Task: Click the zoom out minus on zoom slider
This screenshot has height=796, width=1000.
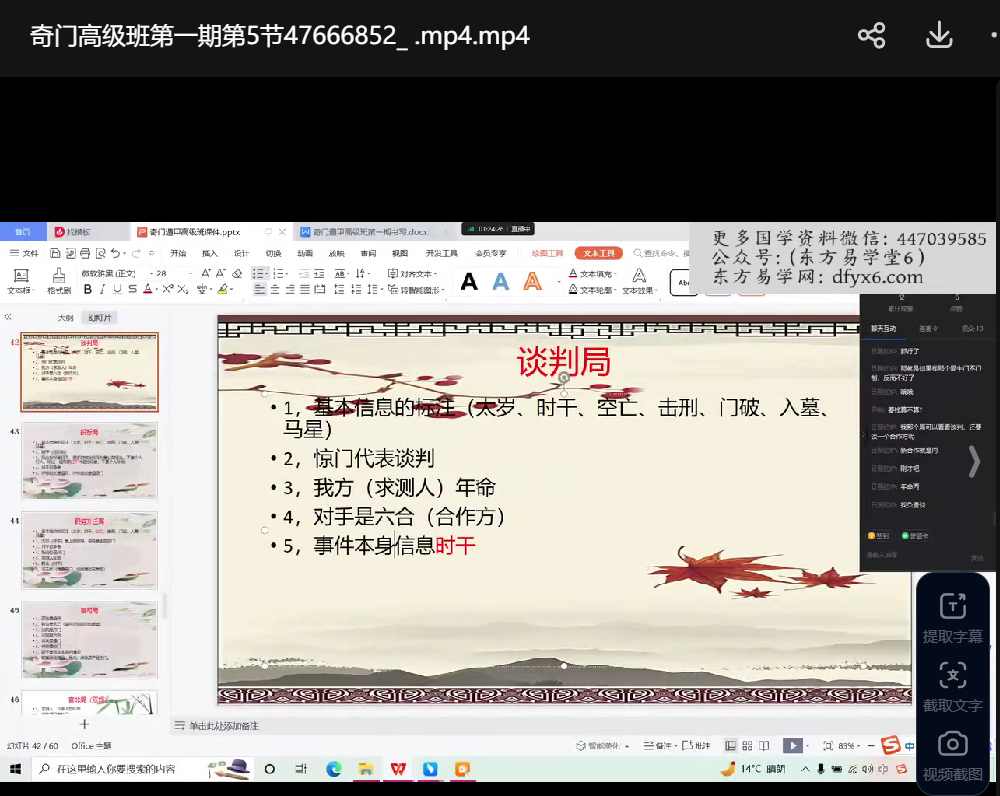Action: point(871,745)
